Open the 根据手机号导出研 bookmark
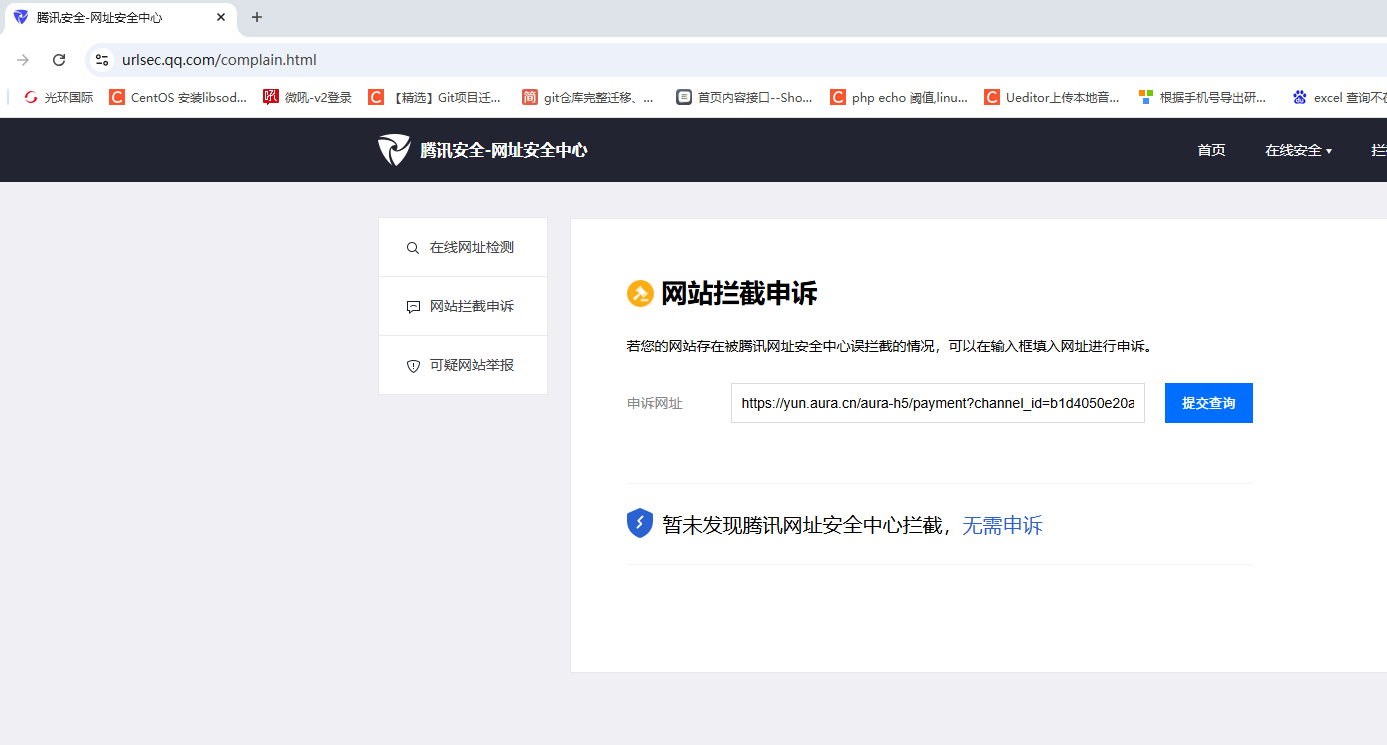1387x745 pixels. point(1203,97)
